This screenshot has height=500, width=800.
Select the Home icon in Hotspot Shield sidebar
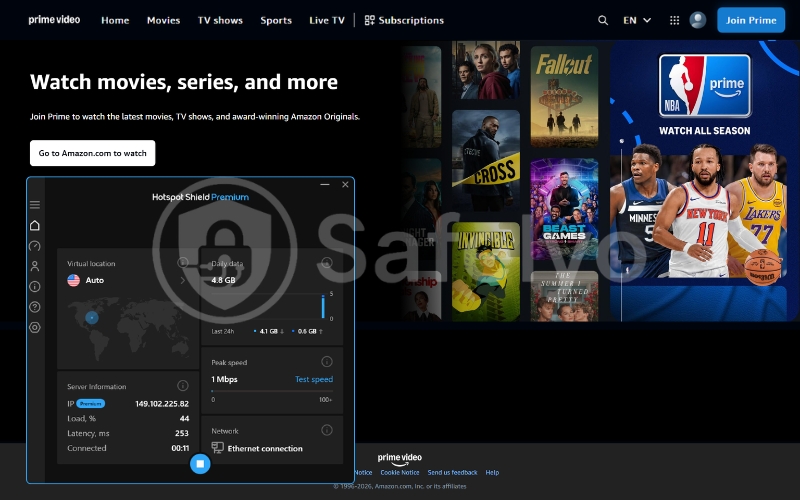(x=35, y=225)
